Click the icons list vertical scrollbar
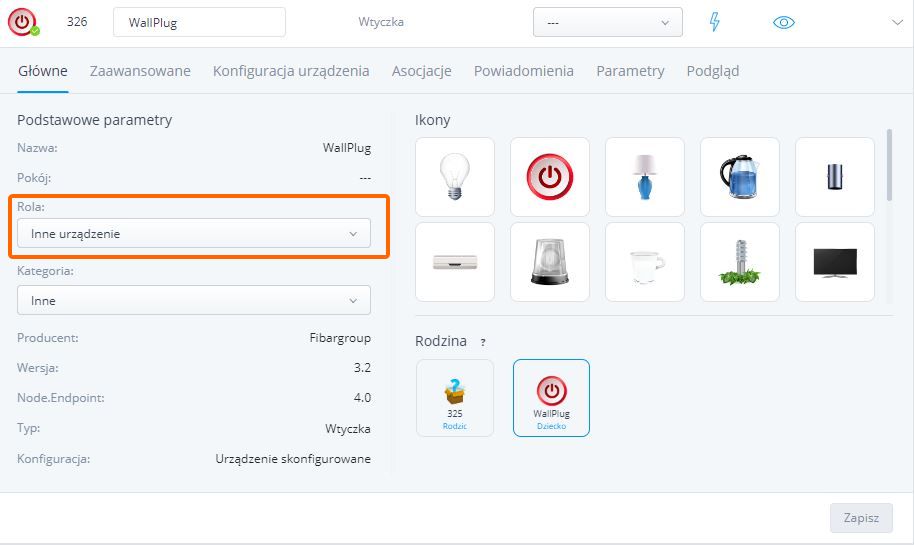This screenshot has height=545, width=914. click(x=888, y=165)
